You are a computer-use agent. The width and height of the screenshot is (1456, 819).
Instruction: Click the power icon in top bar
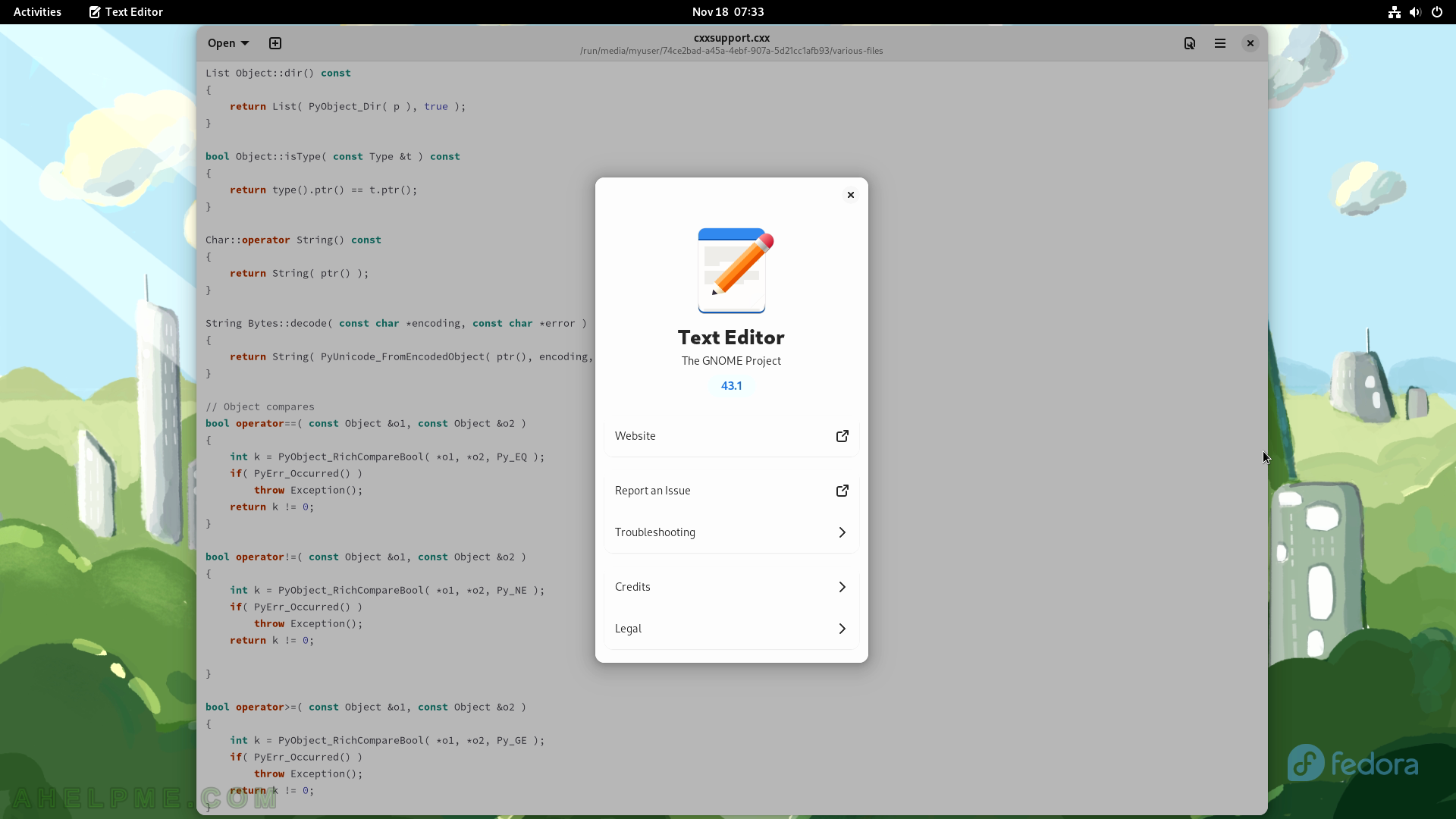coord(1437,12)
